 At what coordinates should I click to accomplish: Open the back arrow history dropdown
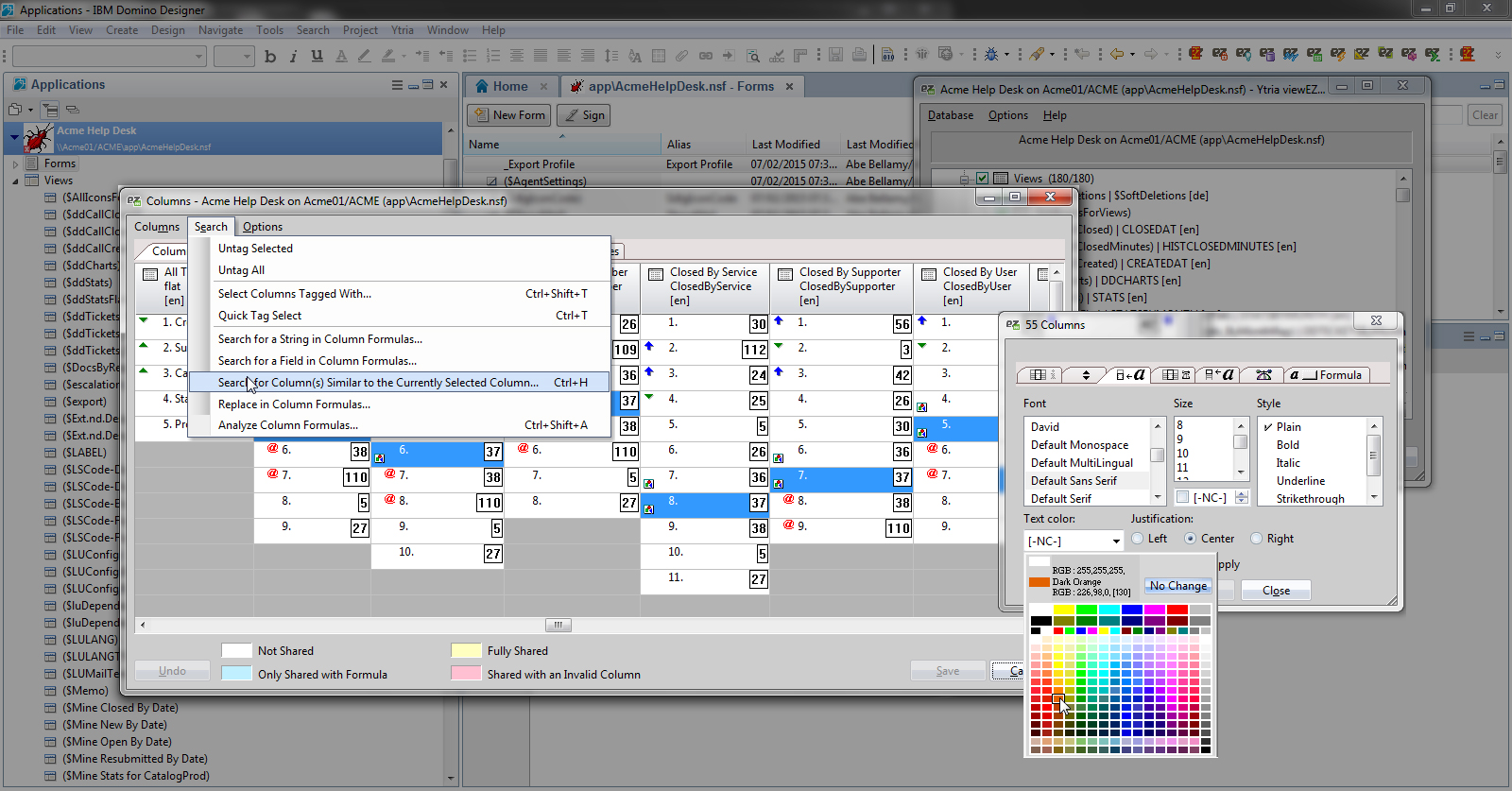coord(1131,55)
